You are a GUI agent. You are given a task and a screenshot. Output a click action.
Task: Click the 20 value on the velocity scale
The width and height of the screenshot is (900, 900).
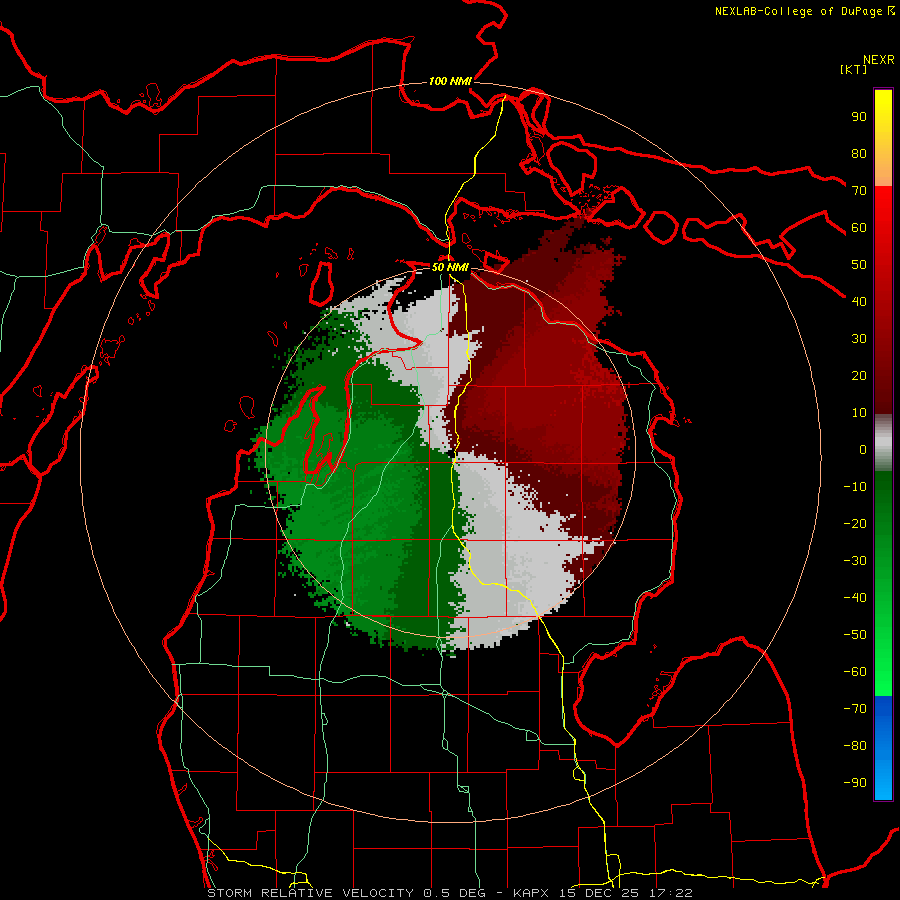pos(859,375)
